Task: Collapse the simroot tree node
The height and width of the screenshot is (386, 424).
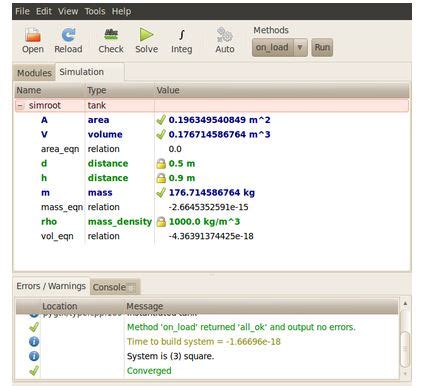Action: coord(20,106)
